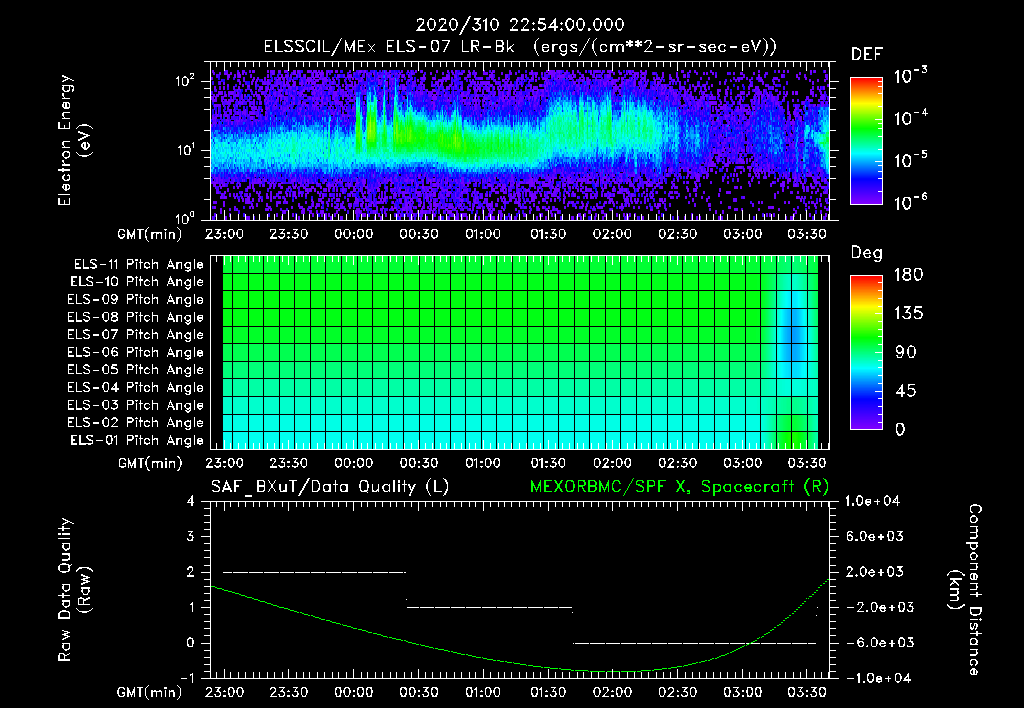Select the ELS-07 Pitch Angle row label
The height and width of the screenshot is (708, 1024).
coord(135,334)
